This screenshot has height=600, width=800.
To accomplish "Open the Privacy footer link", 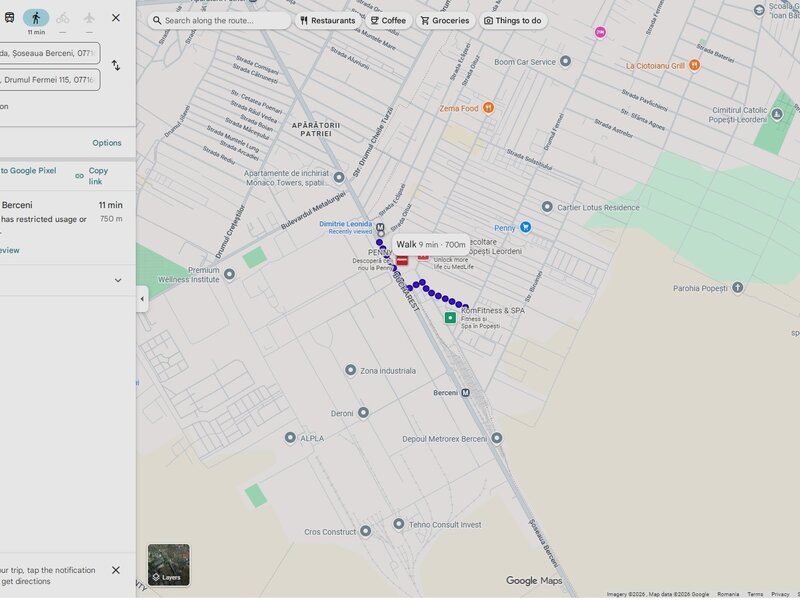I will point(780,594).
